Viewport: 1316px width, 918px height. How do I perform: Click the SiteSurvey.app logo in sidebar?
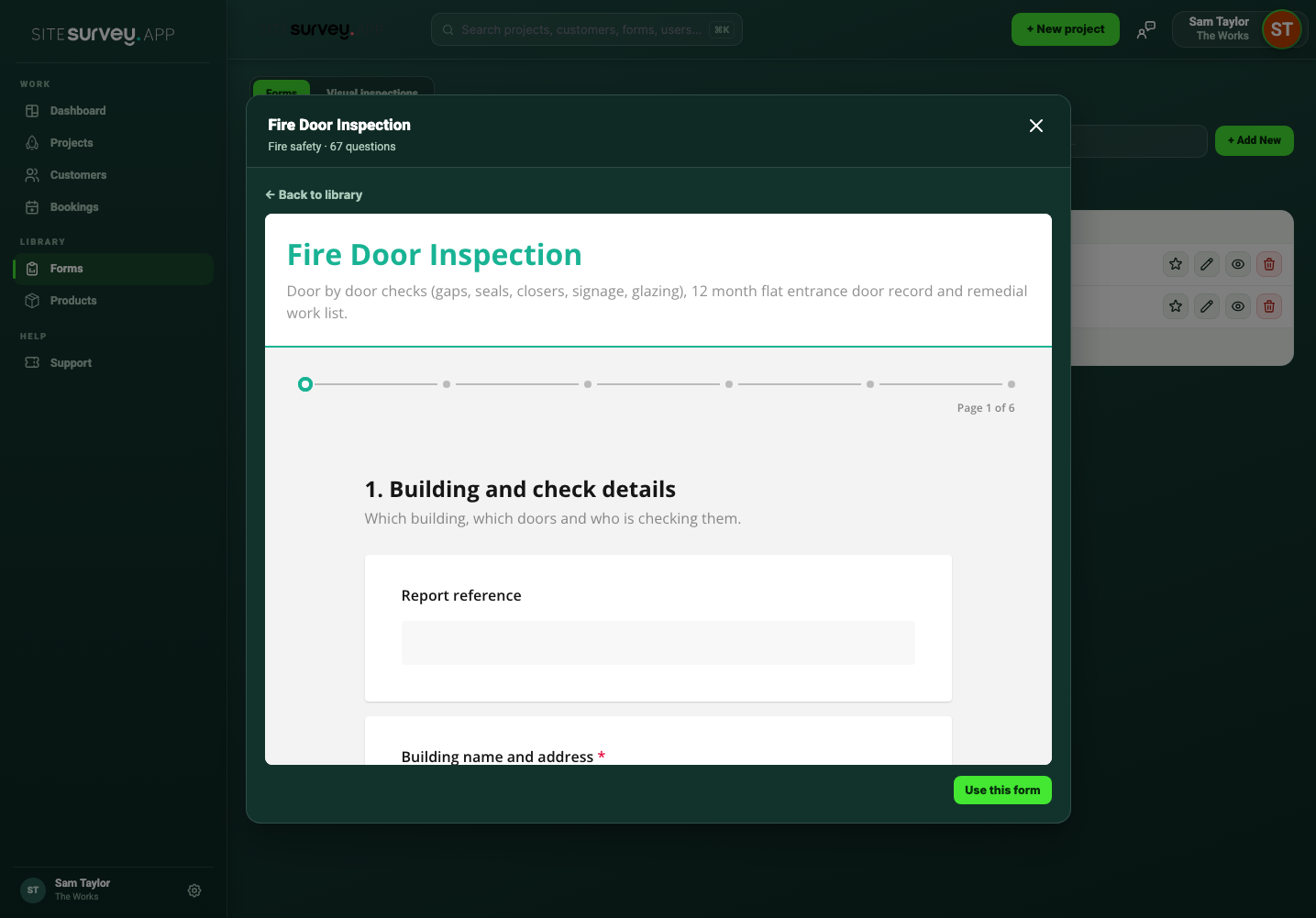(x=103, y=35)
